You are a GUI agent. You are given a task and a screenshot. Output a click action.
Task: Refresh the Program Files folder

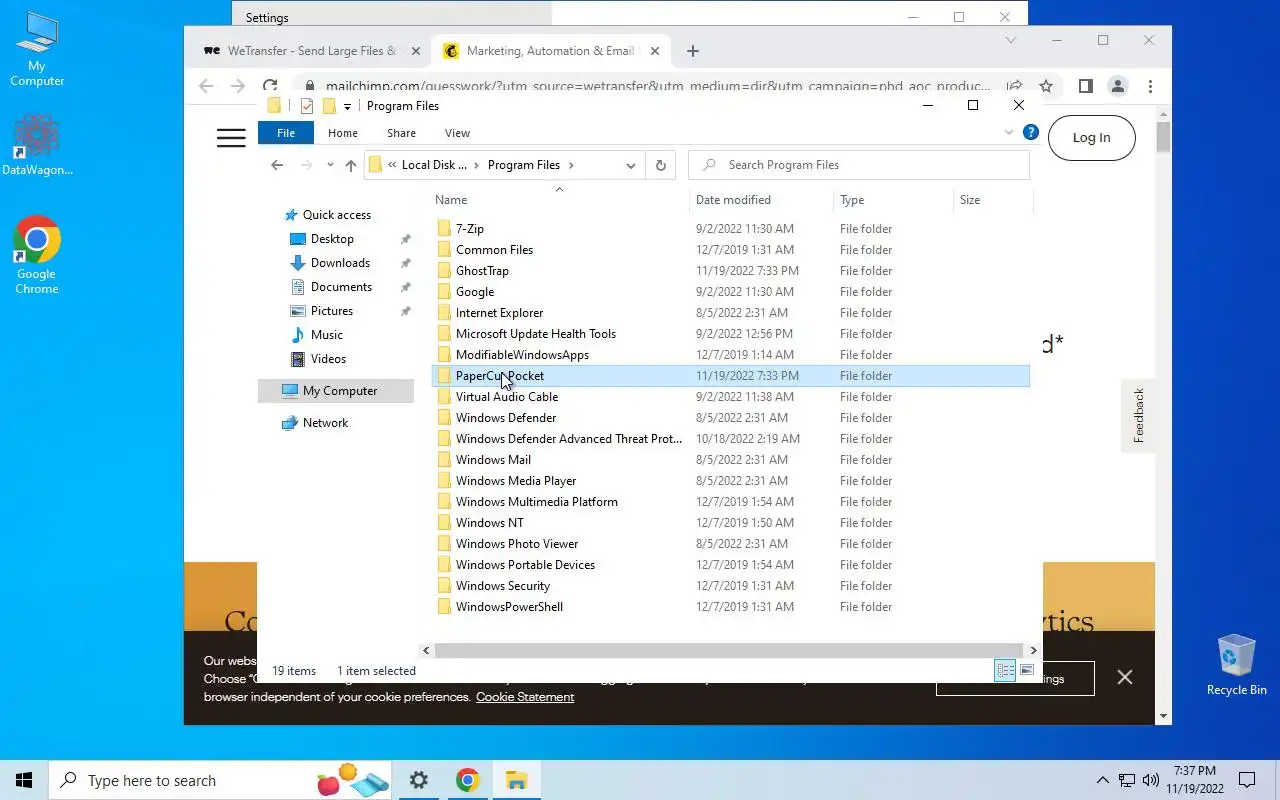(660, 165)
